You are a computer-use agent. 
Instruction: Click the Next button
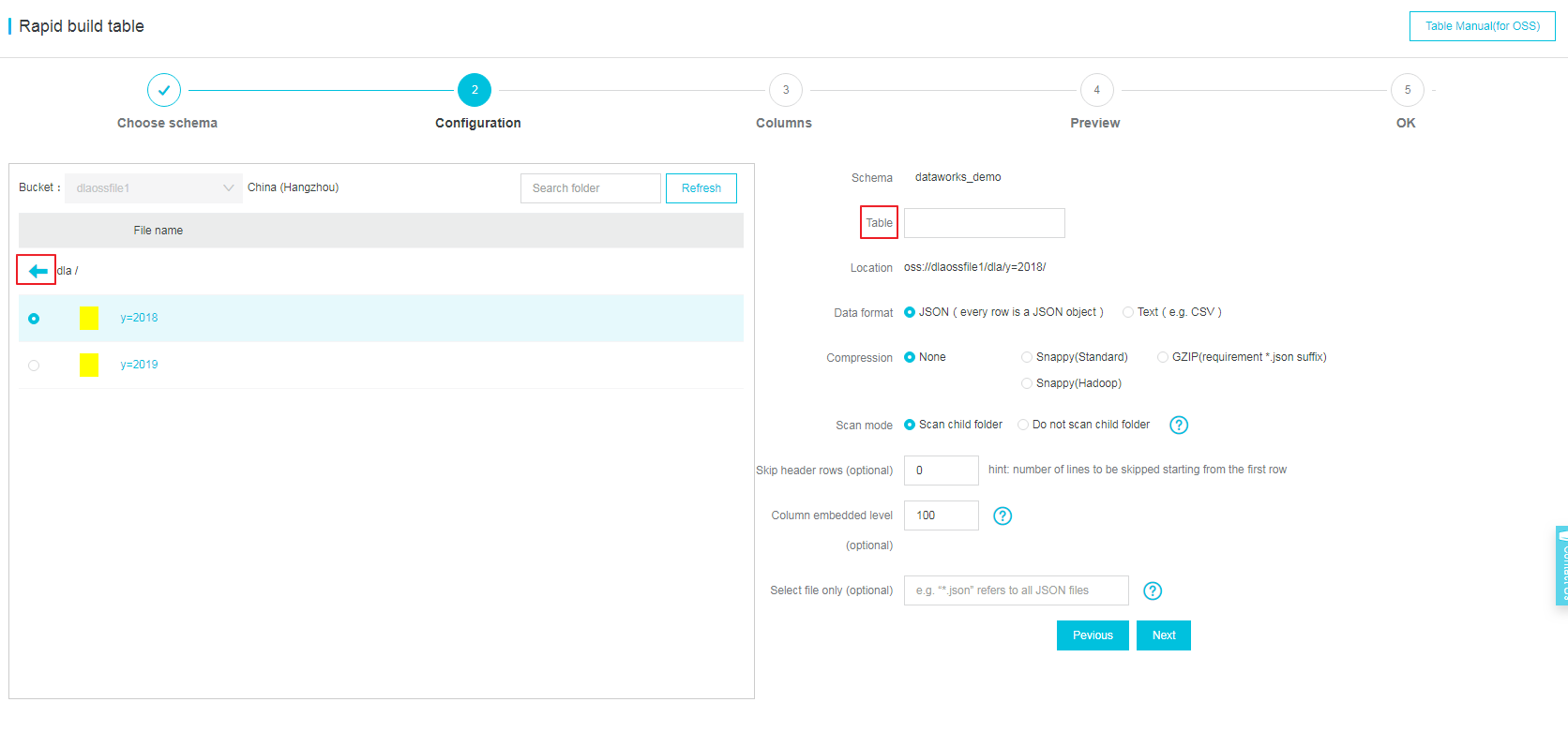coord(1164,635)
